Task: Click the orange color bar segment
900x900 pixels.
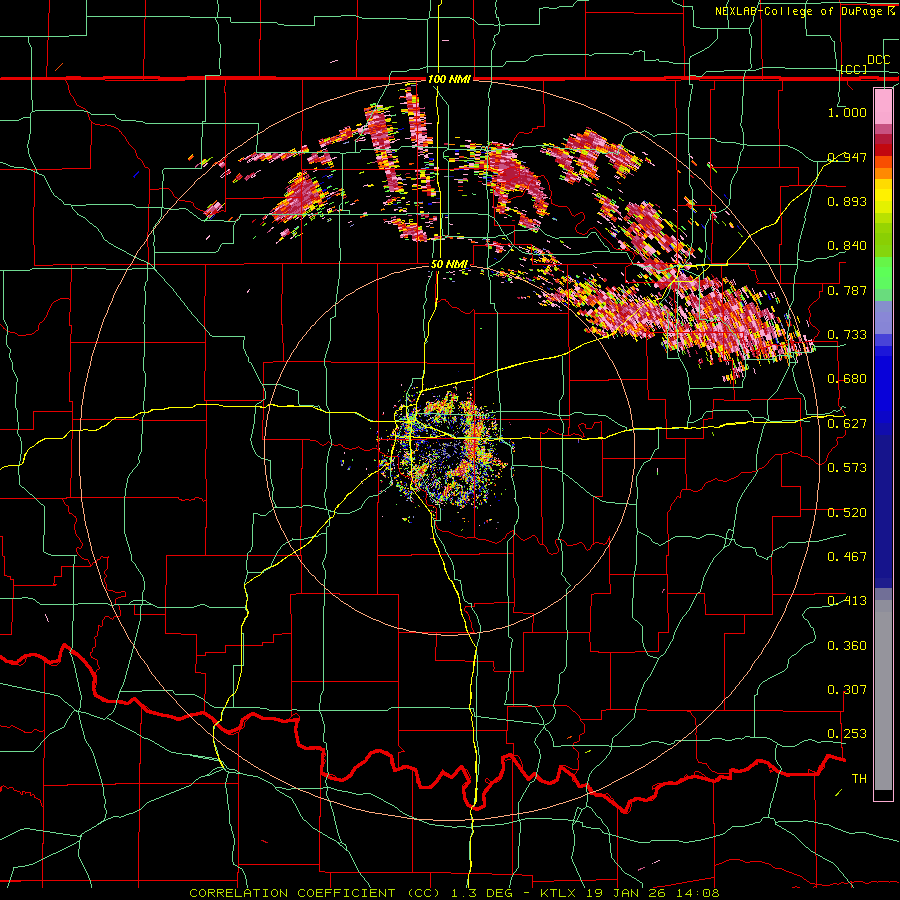Action: 883,173
